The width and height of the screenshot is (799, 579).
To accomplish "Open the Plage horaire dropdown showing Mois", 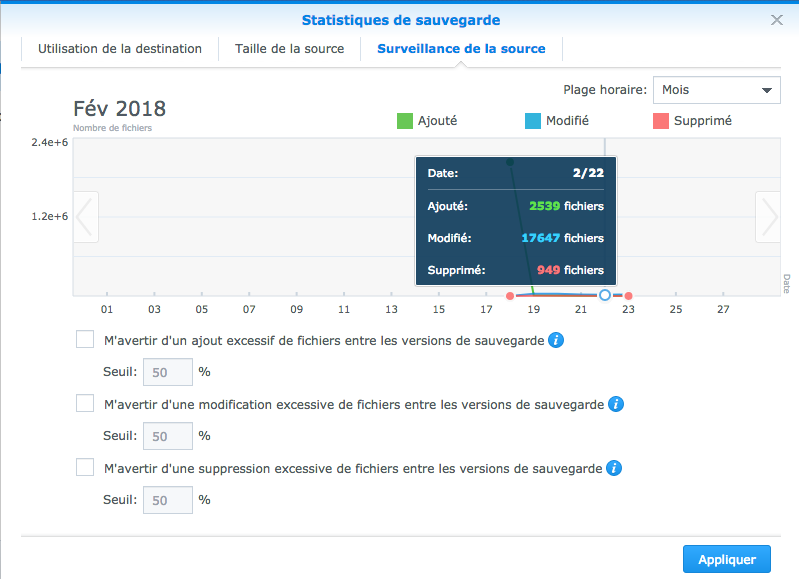I will click(716, 90).
